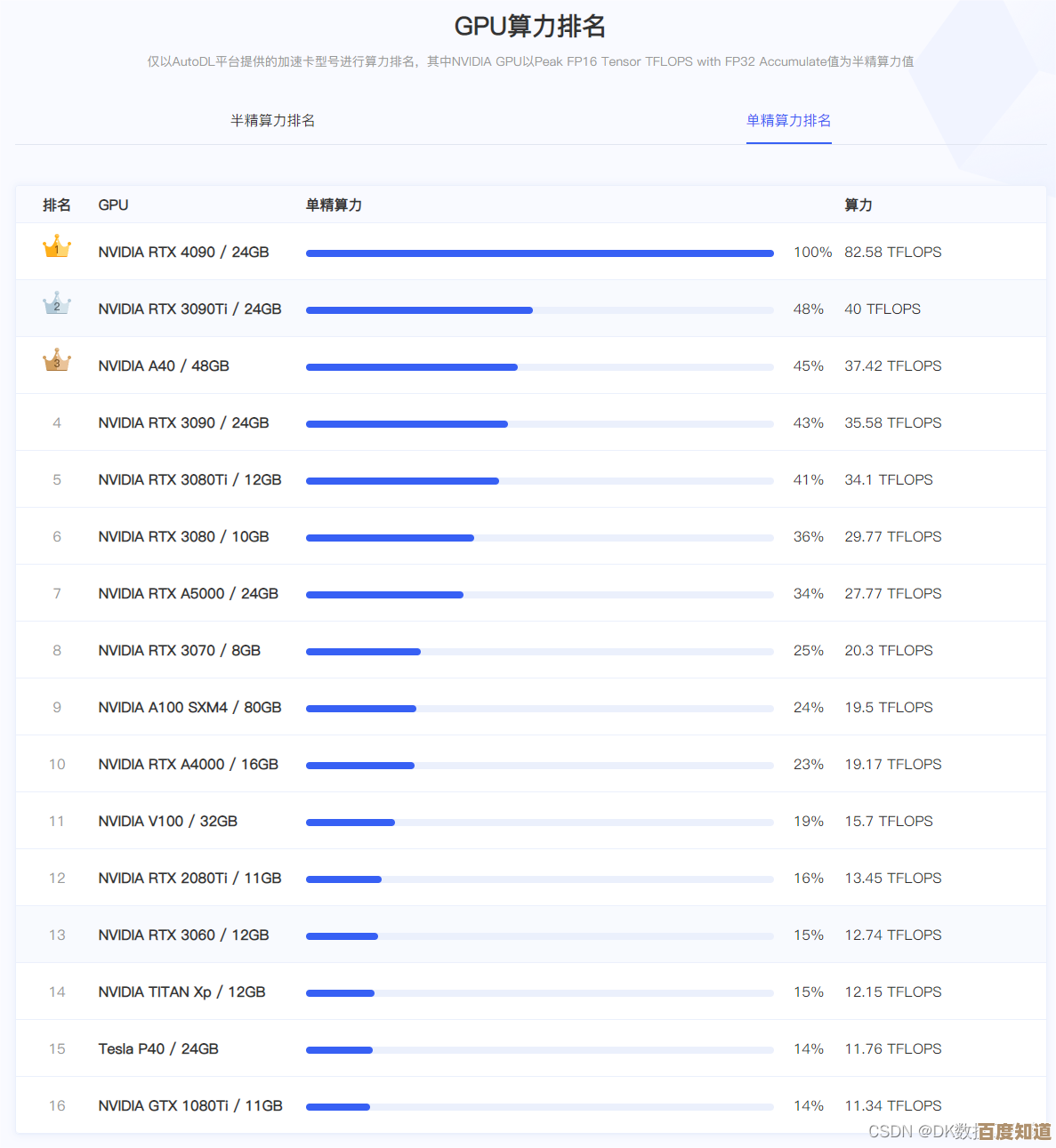Click the NVIDIA GTX 1080Ti / 11GB name
Screen dimensions: 1056x1148
[190, 1106]
